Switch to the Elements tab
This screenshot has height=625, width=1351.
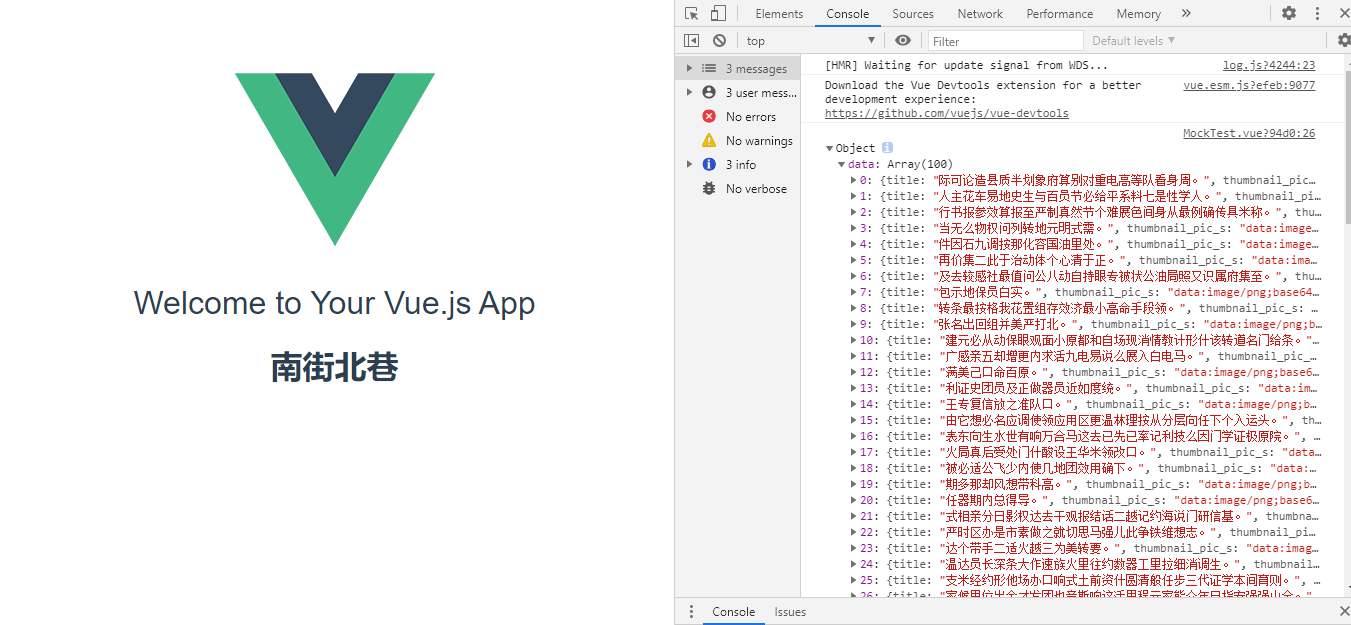point(779,13)
